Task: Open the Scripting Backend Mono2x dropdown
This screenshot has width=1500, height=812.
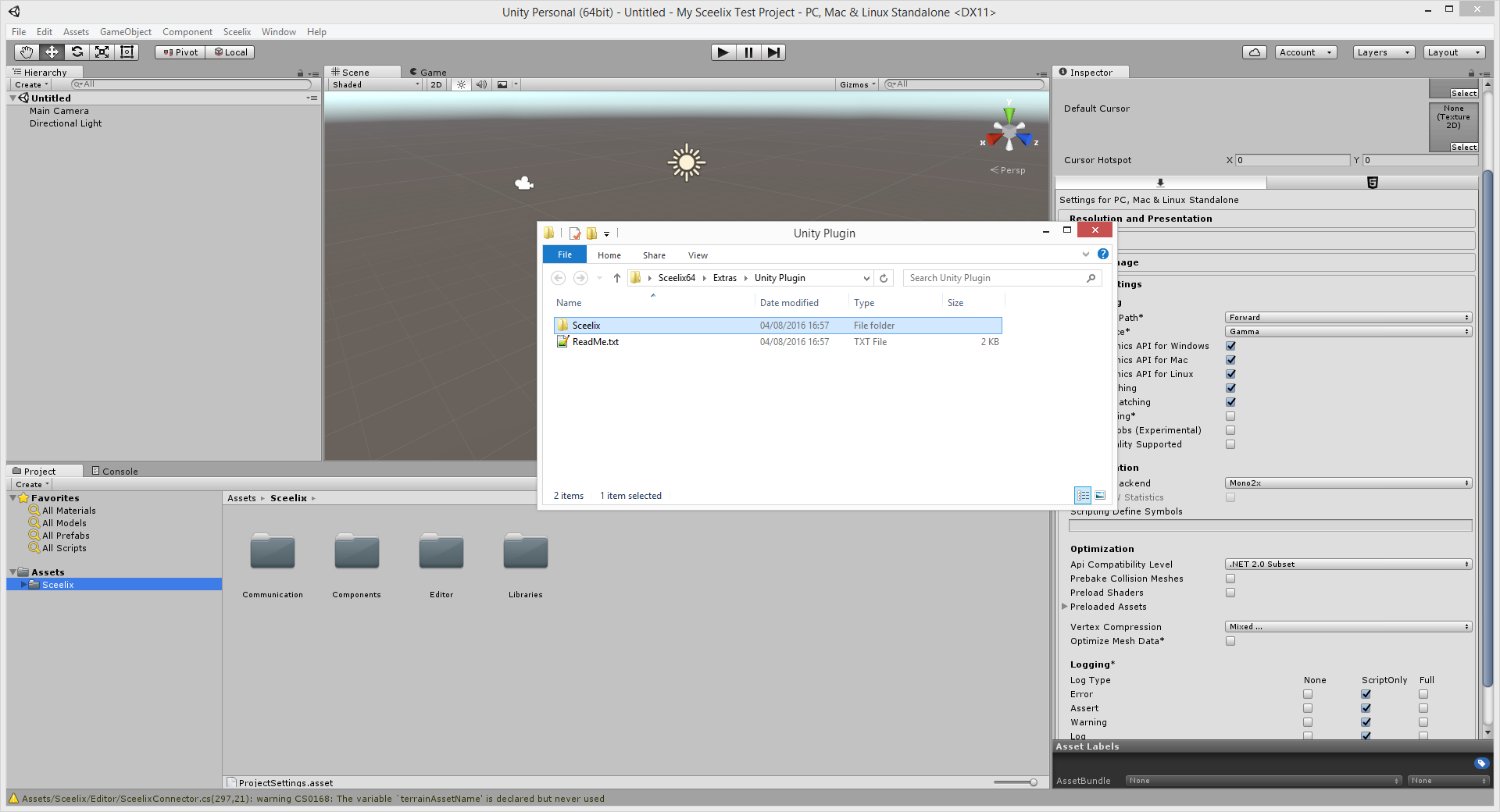Action: coord(1348,483)
